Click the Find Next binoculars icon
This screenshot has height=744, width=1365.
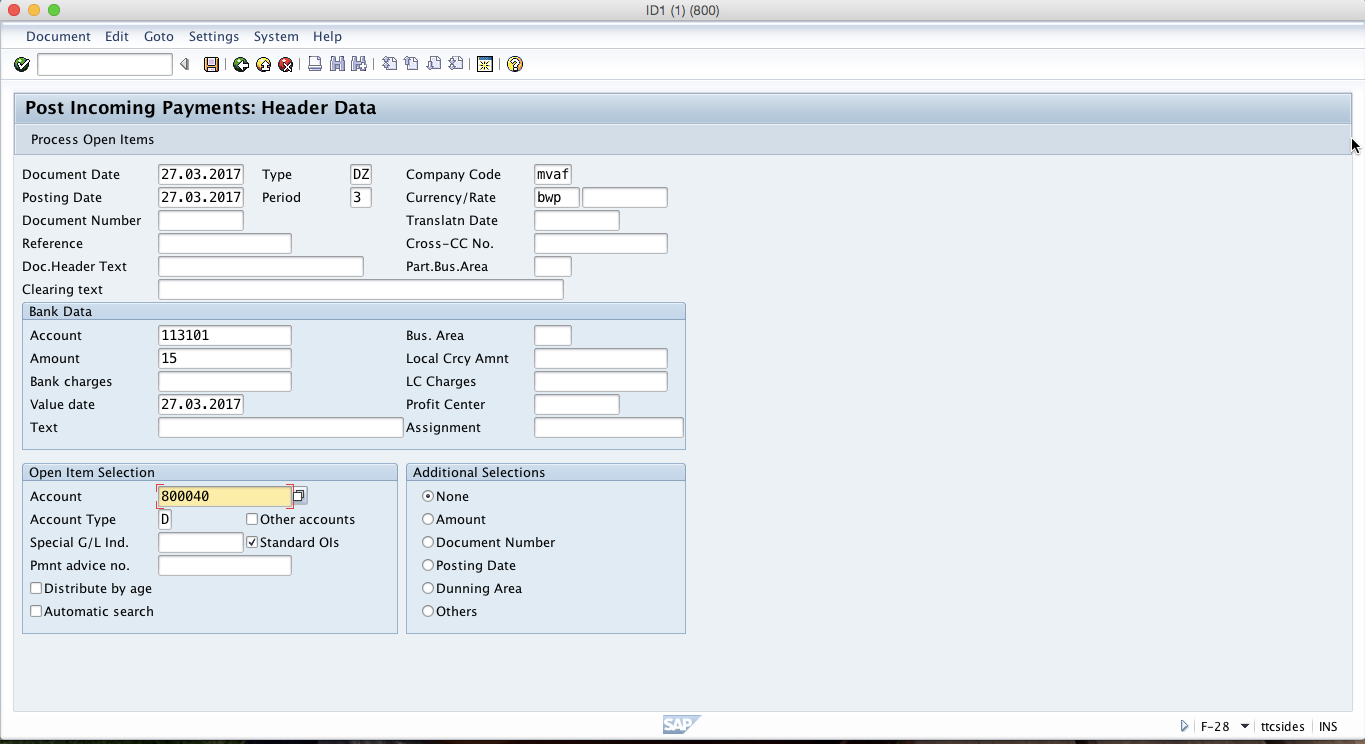[x=358, y=64]
